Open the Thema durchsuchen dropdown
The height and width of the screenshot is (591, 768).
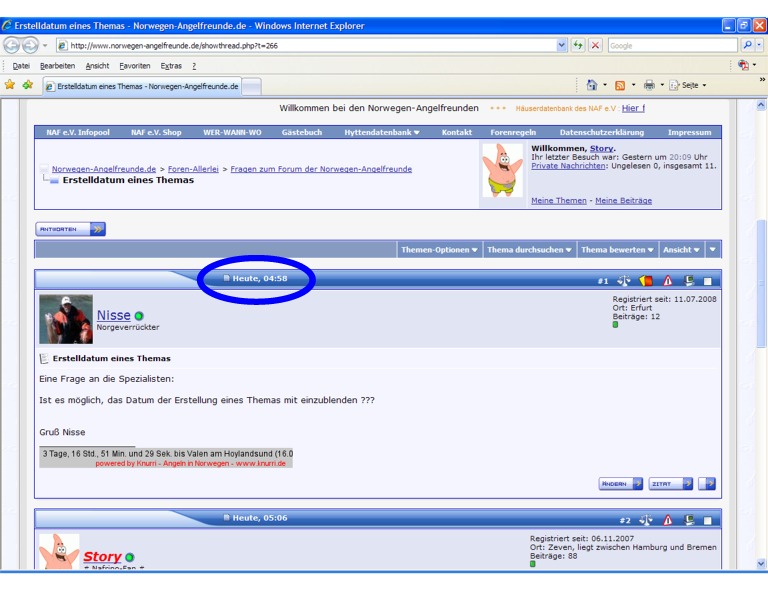point(530,250)
